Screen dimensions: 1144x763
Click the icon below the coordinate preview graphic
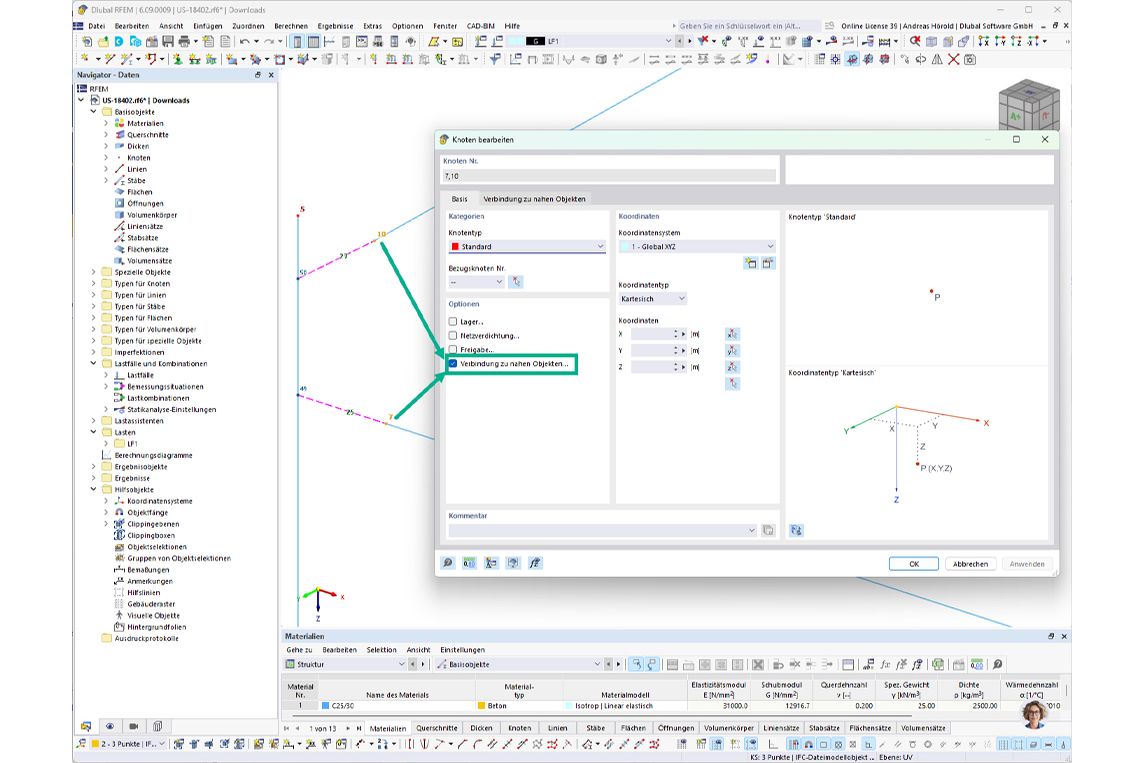tap(796, 530)
